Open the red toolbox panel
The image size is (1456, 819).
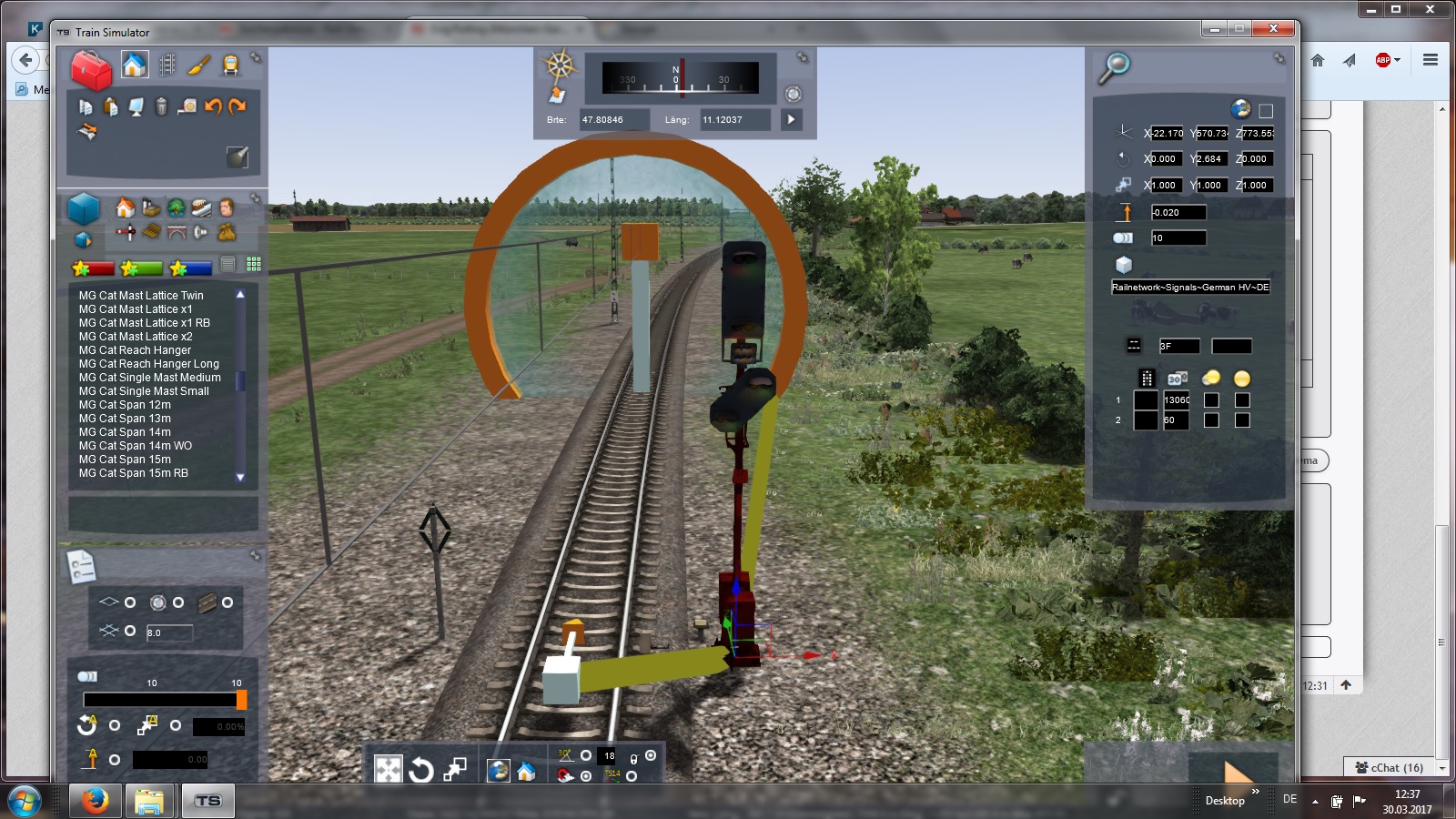pos(91,69)
